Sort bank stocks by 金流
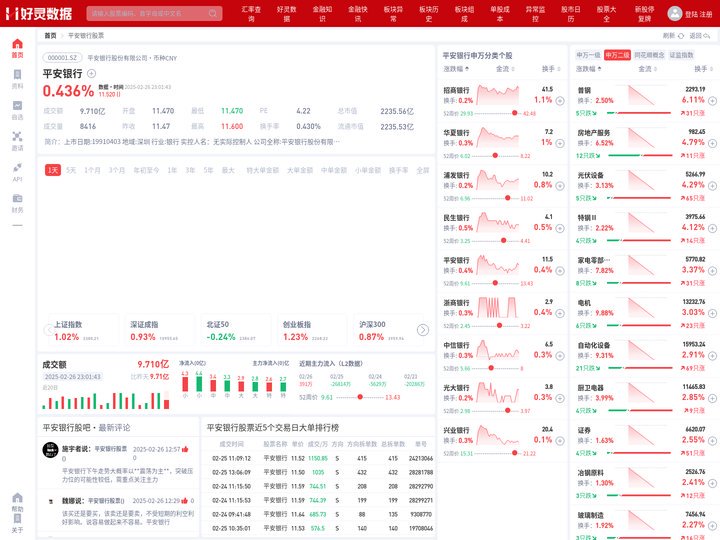The image size is (720, 540). [x=505, y=69]
